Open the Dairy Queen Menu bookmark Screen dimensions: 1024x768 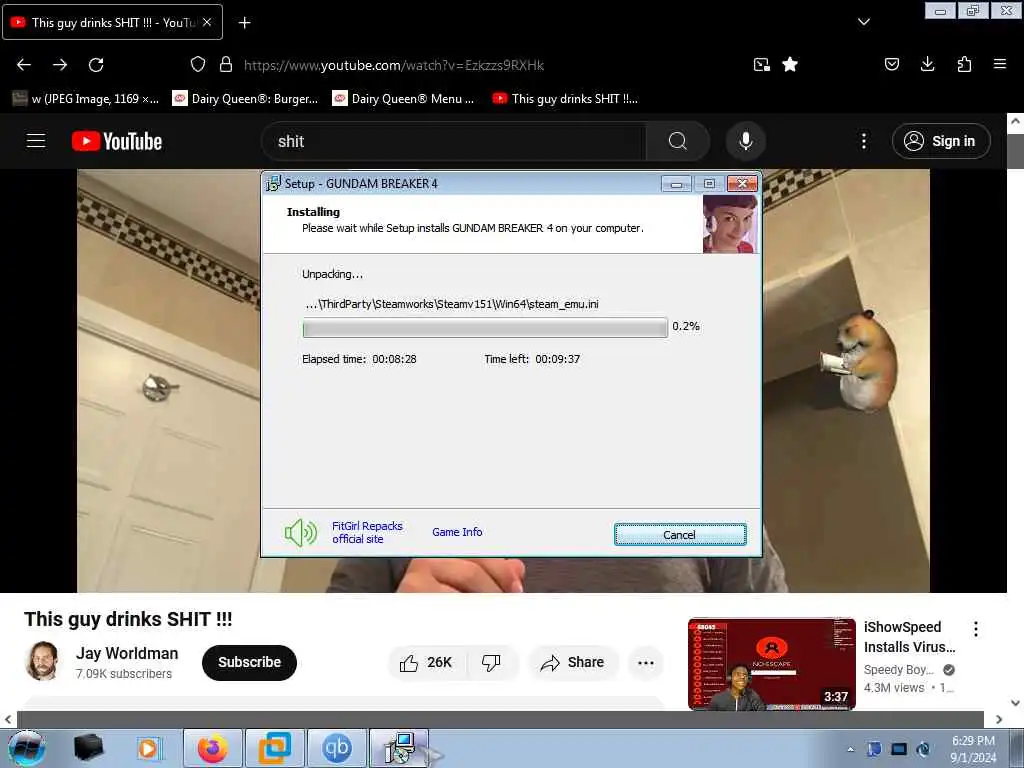tap(404, 99)
